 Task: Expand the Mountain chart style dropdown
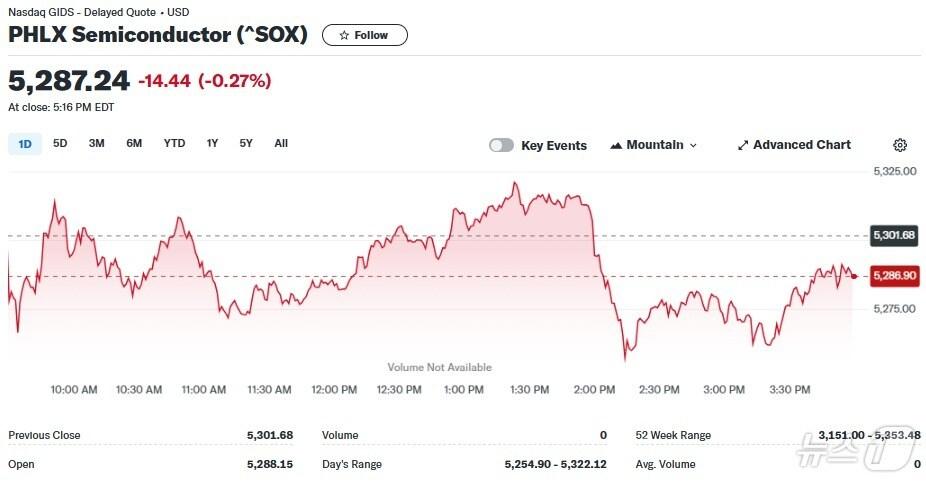pos(693,145)
